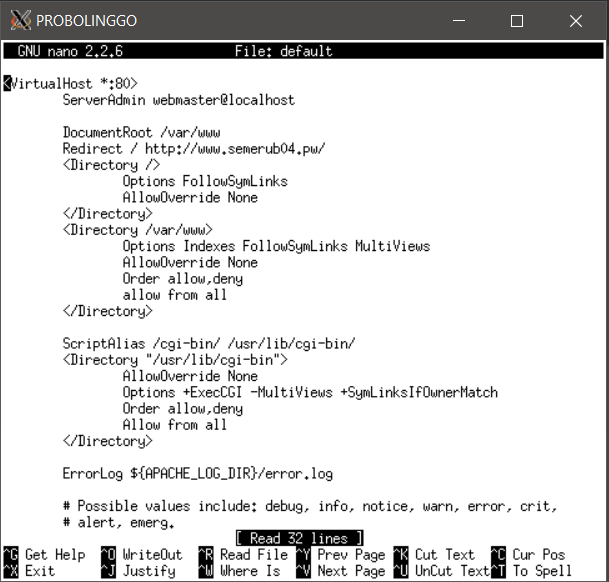Click the ^O WriteOut shortcut
Viewport: 609px width, 582px height.
pyautogui.click(x=142, y=554)
